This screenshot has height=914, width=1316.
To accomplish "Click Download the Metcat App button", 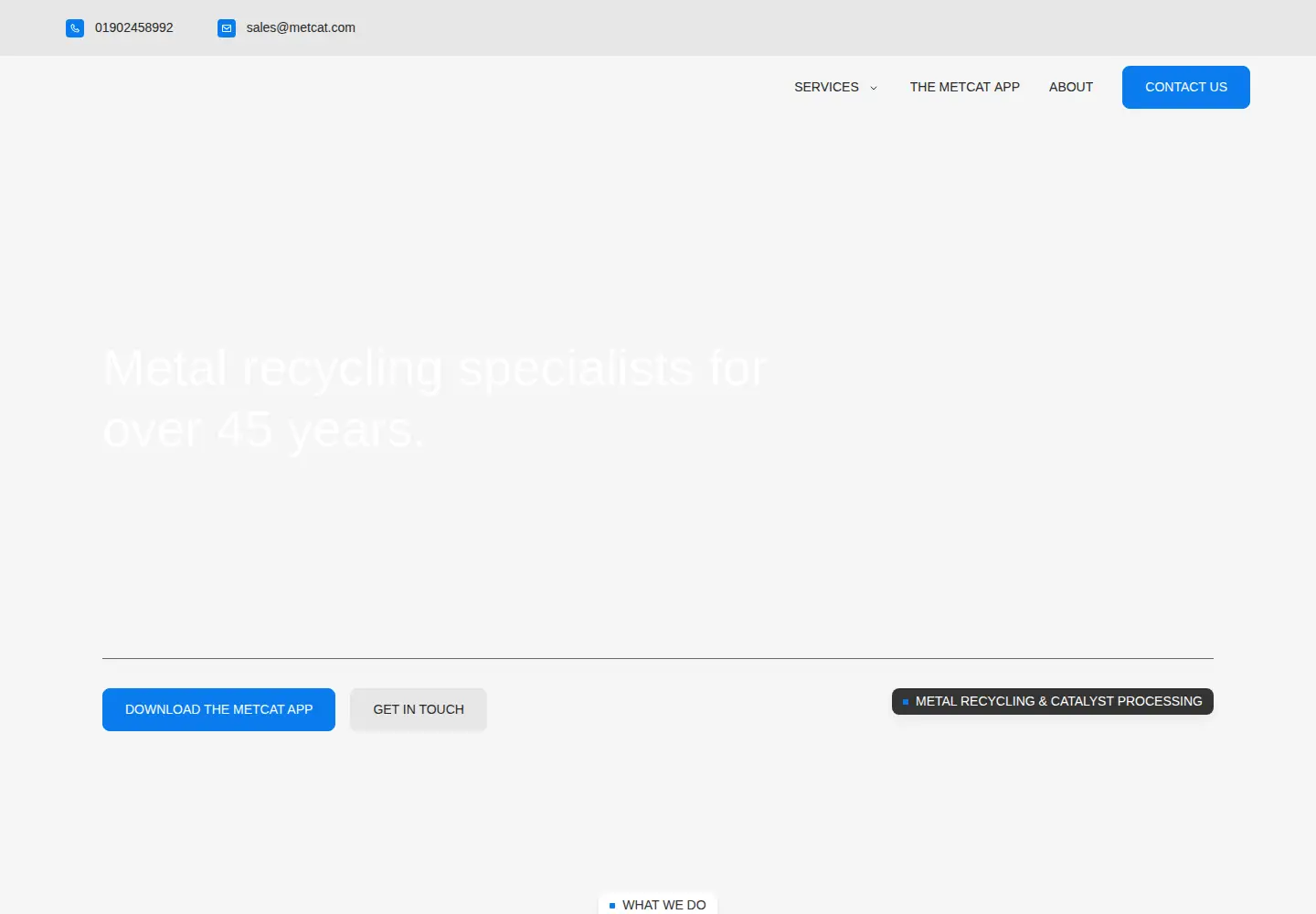I will point(218,709).
